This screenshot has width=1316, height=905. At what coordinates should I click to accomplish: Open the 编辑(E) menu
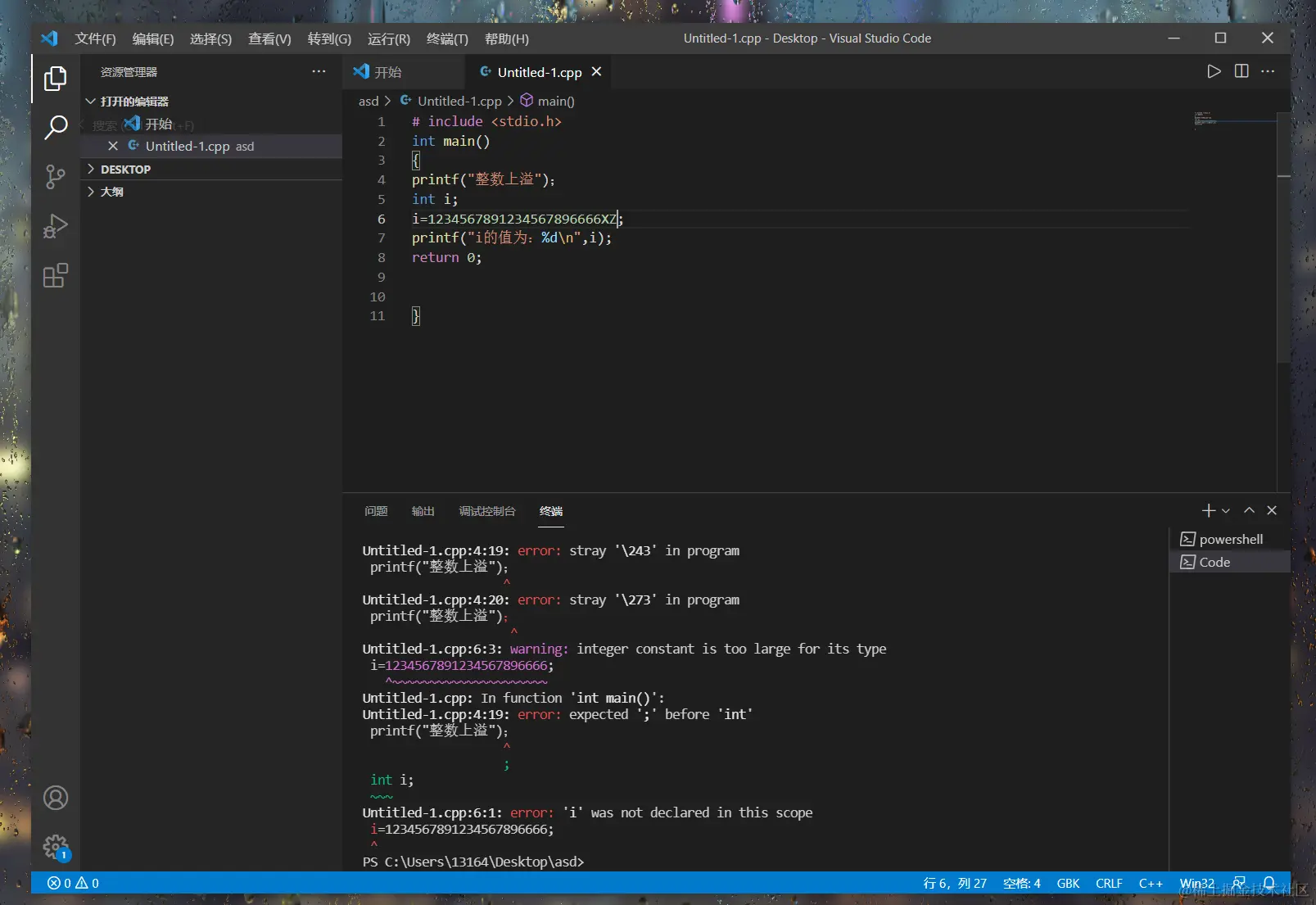click(153, 38)
